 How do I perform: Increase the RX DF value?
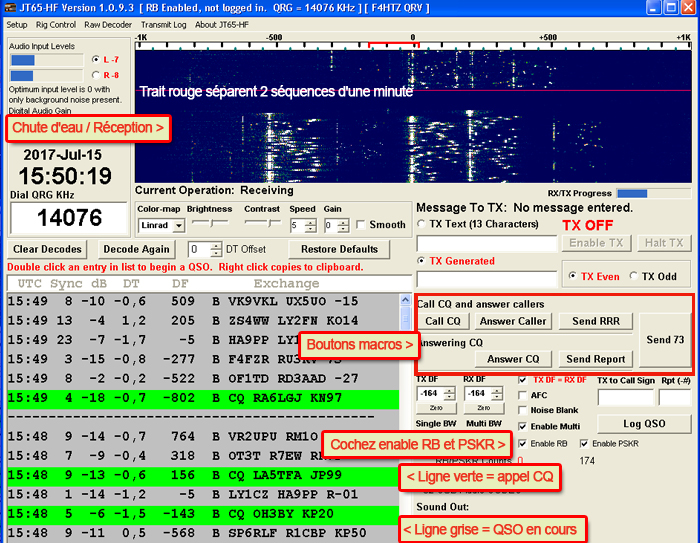click(x=496, y=391)
